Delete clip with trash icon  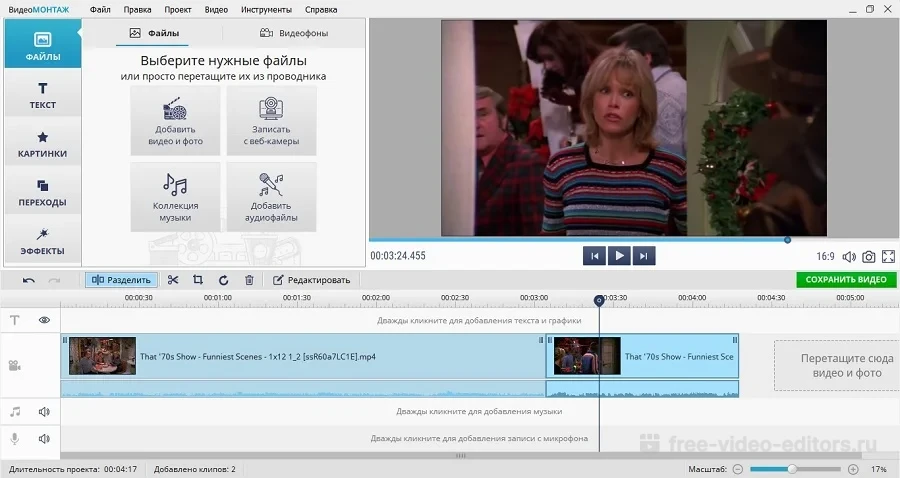coord(249,280)
